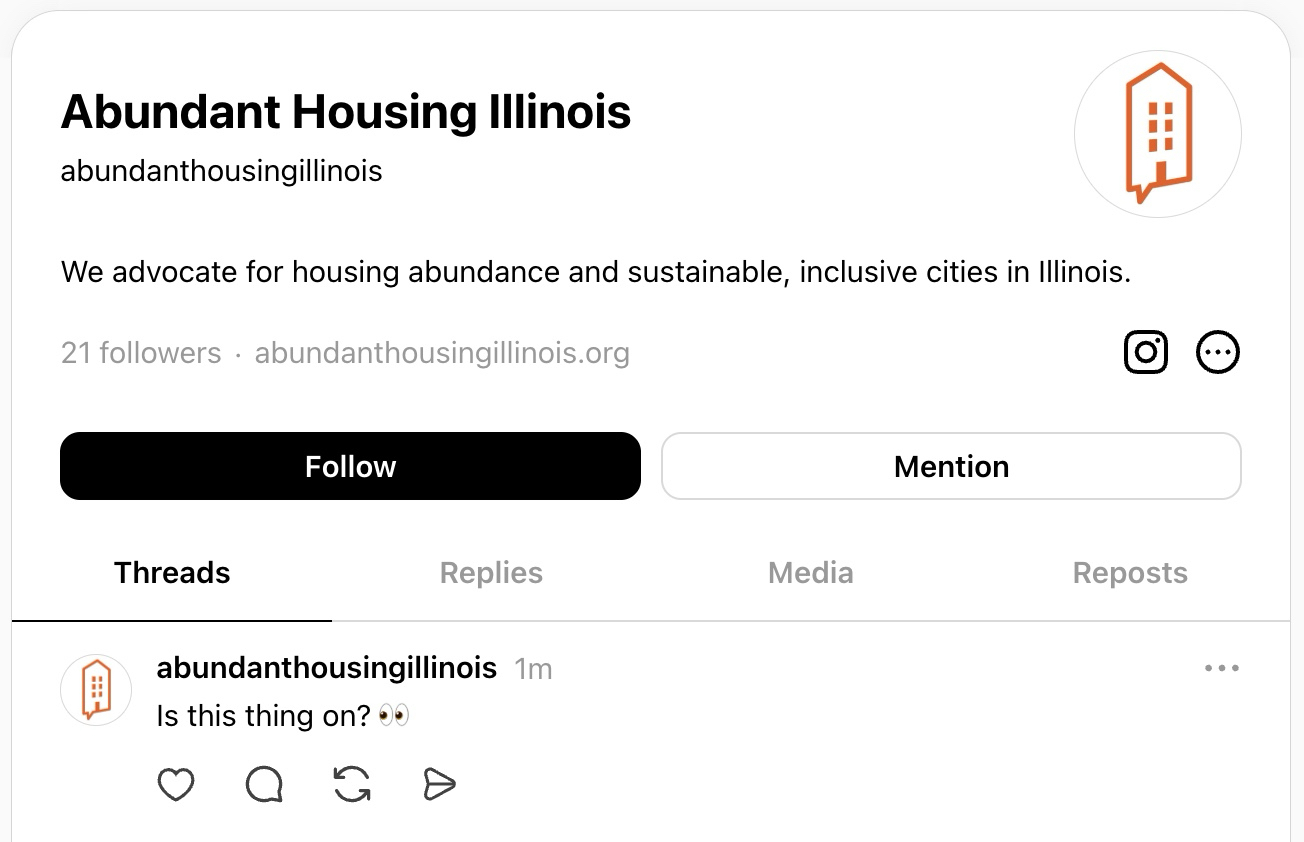This screenshot has height=842, width=1304.
Task: Click the Mention button
Action: tap(951, 466)
